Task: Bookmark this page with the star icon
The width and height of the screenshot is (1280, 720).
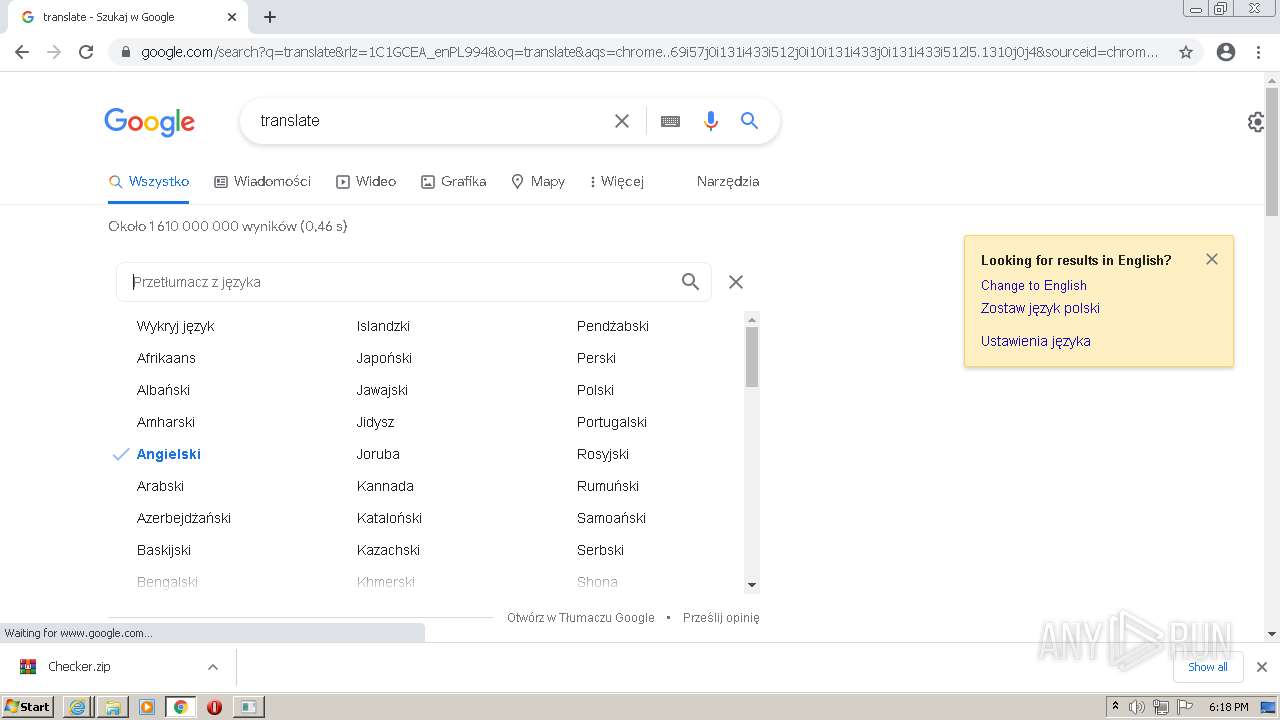Action: pos(1186,52)
